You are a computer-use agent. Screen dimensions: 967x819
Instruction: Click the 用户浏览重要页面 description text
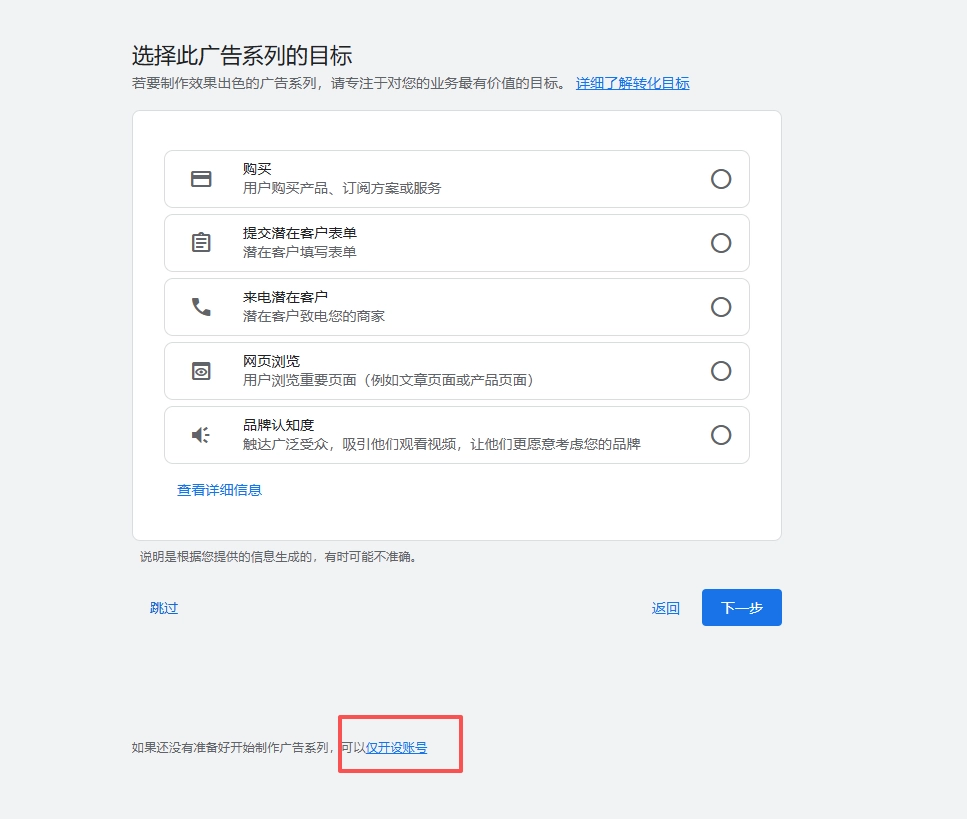pyautogui.click(x=388, y=380)
